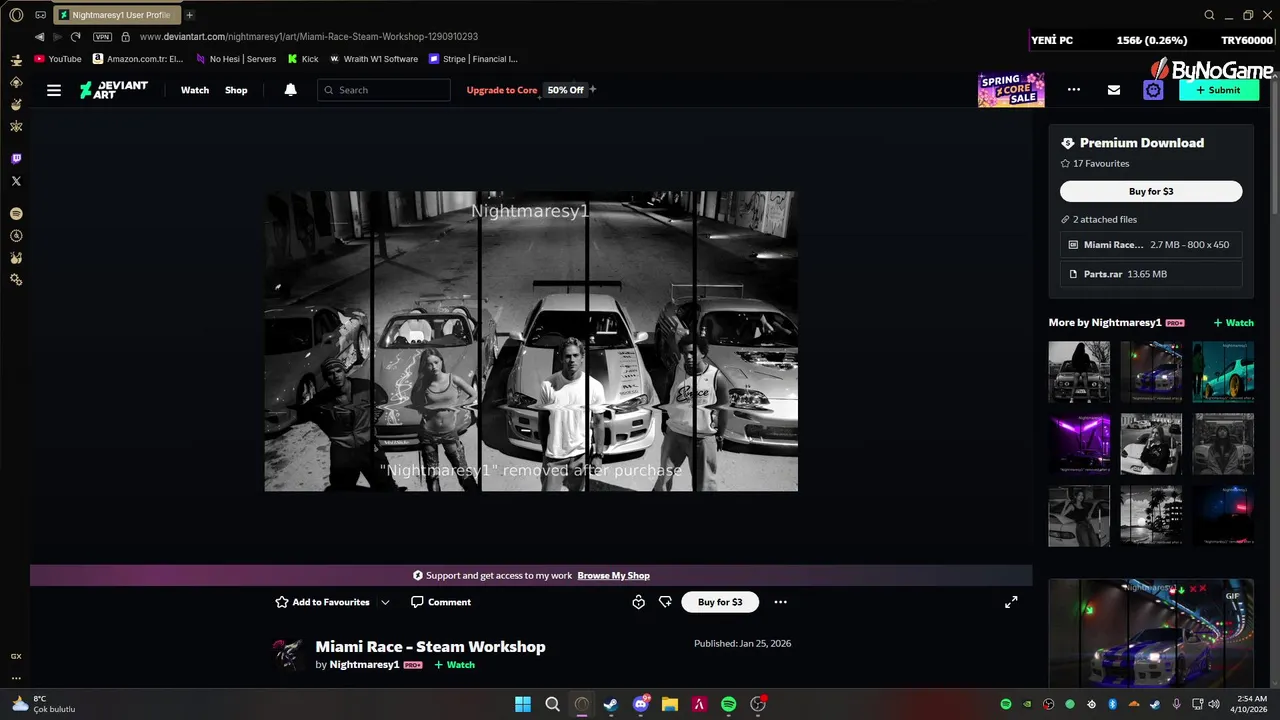Add this deviation to Favourites

click(323, 602)
